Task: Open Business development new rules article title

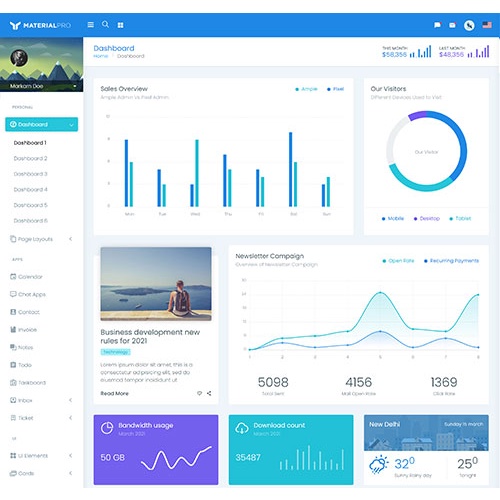Action: tap(150, 336)
